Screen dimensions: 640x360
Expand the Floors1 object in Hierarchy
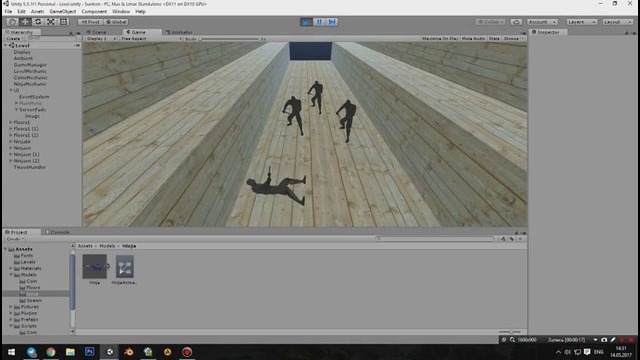point(11,122)
